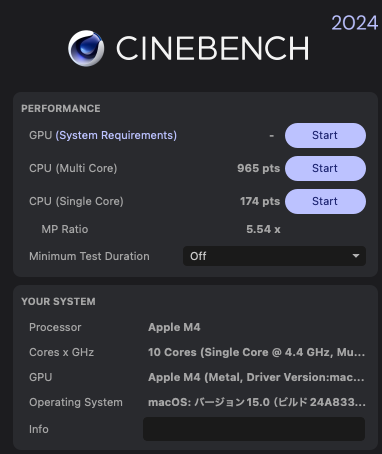
Task: Click the MP Ratio 5.54 x value
Action: coord(263,229)
